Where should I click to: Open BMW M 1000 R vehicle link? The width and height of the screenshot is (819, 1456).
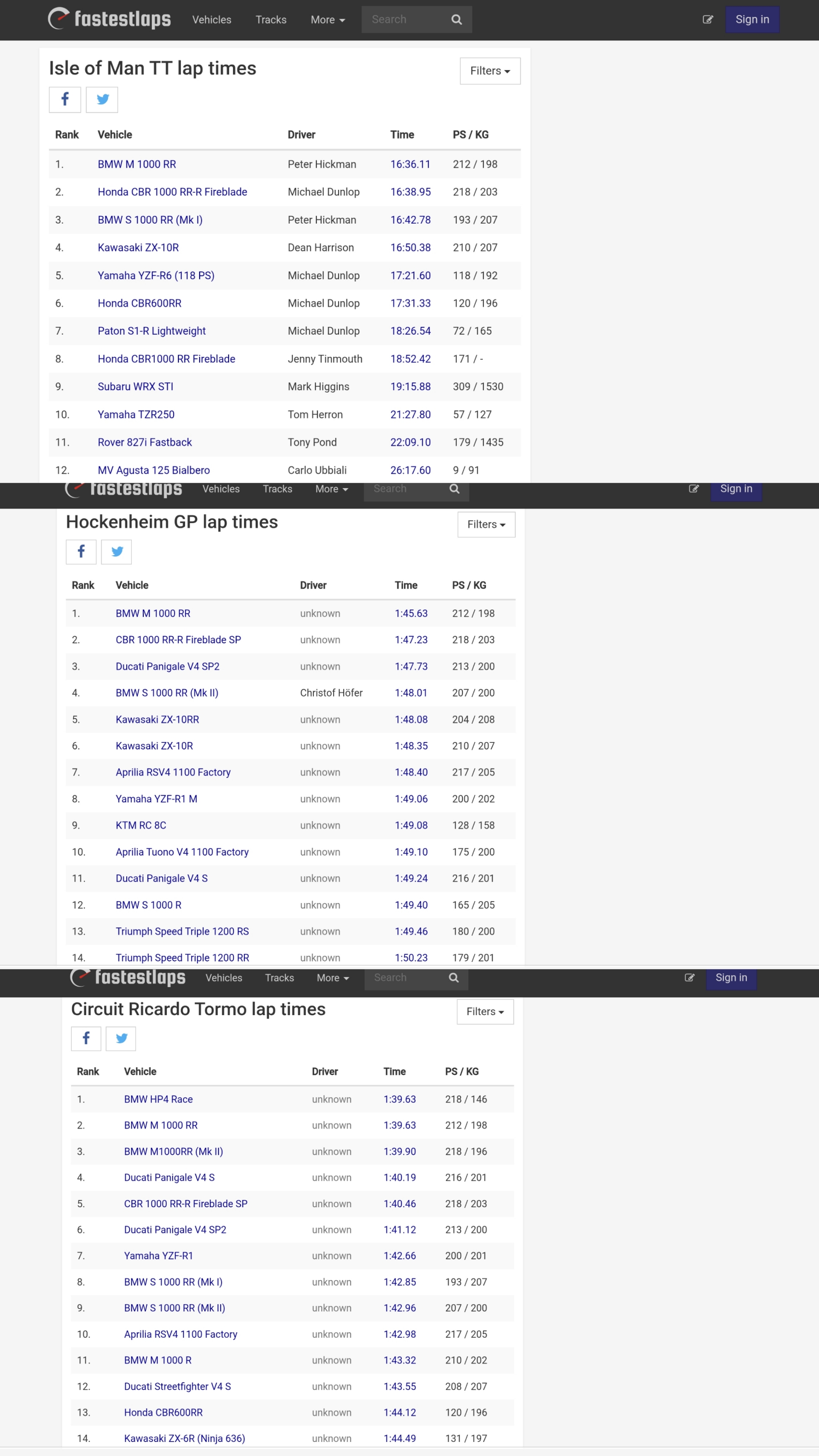157,1360
